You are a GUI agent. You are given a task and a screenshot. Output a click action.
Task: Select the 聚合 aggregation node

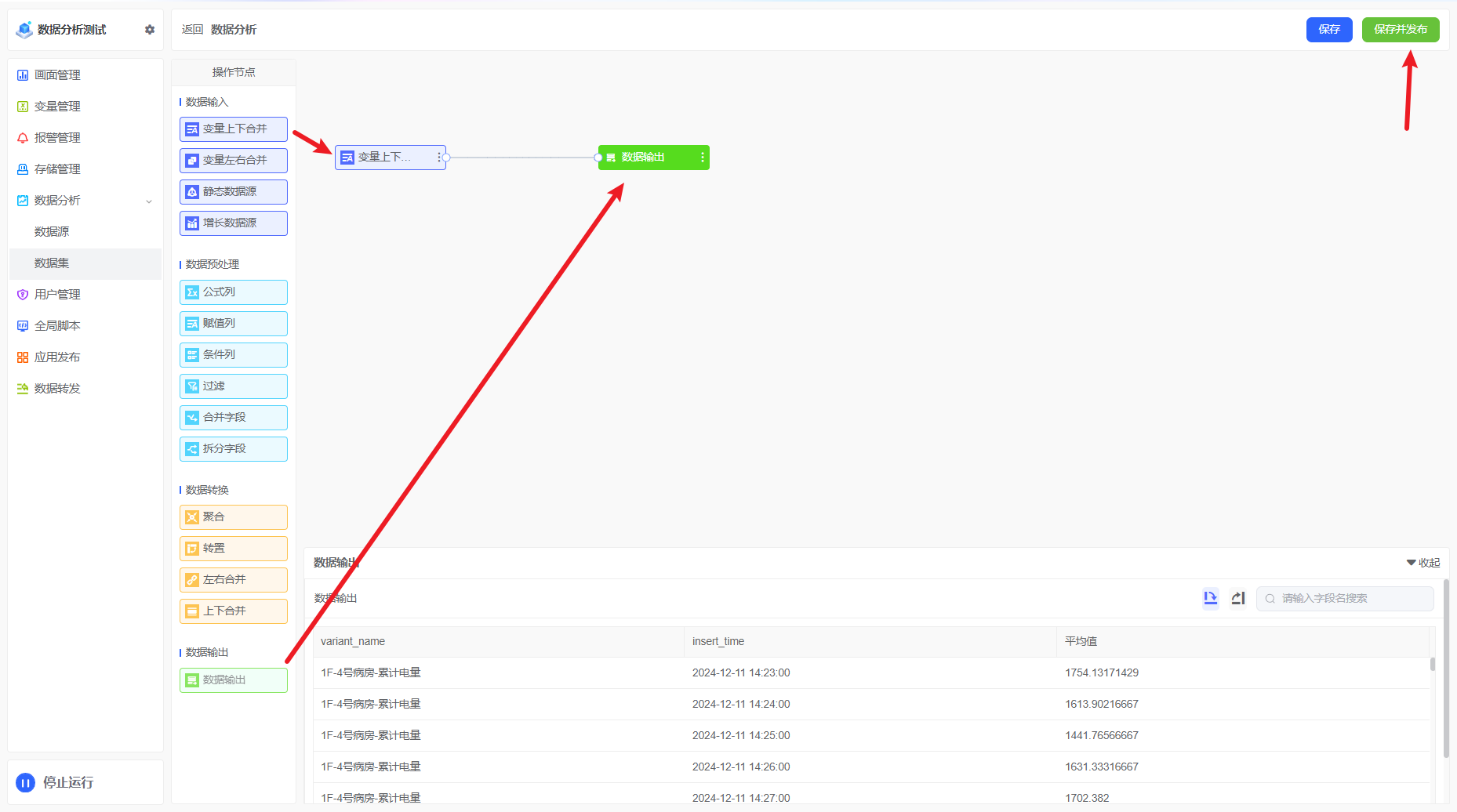(x=233, y=517)
